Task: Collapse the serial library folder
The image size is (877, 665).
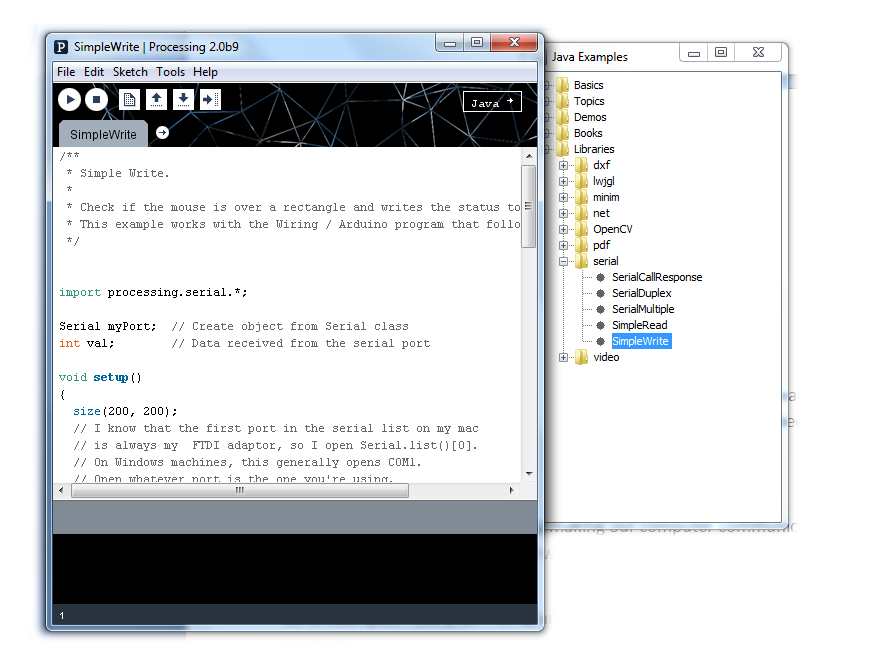Action: click(x=563, y=261)
